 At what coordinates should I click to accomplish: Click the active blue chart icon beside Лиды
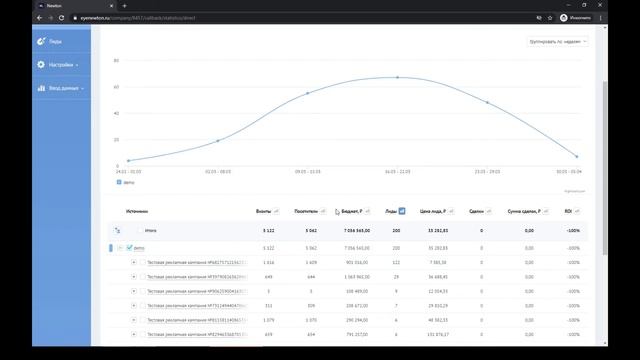402,211
